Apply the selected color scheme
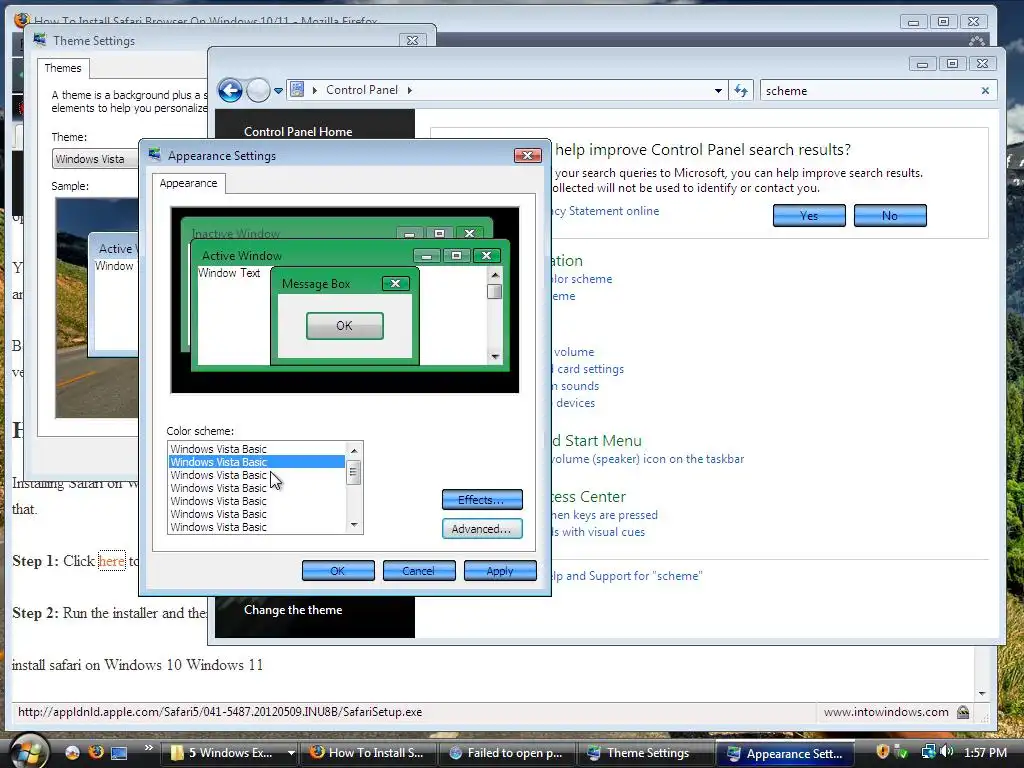Image resolution: width=1024 pixels, height=768 pixels. tap(500, 571)
